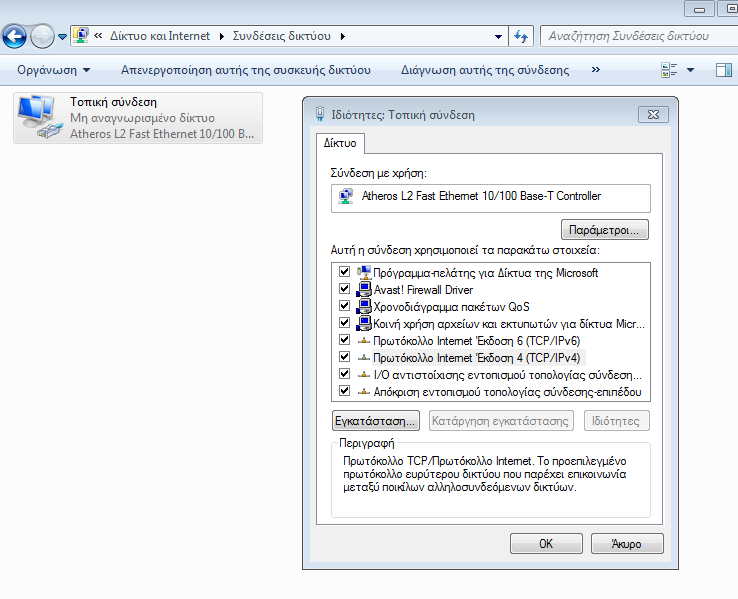Click the TCP/IPv6 protocol icon
Screen dimensions: 738x599
364,341
